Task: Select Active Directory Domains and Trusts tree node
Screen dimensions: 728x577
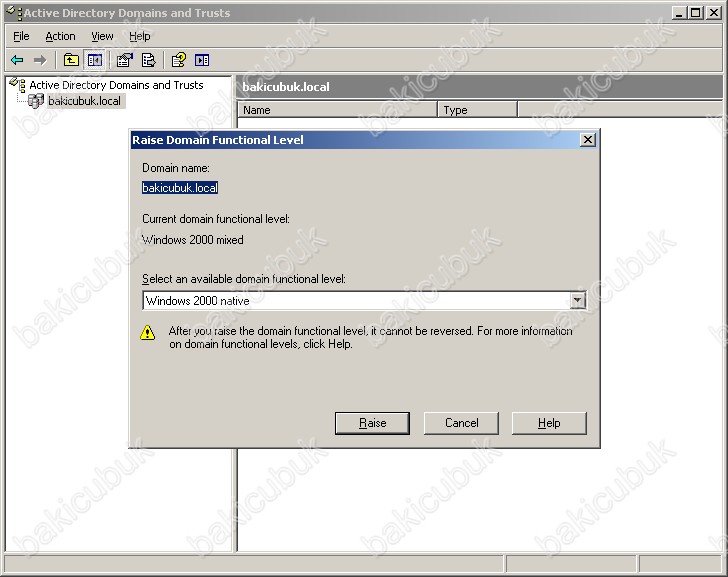Action: point(117,85)
